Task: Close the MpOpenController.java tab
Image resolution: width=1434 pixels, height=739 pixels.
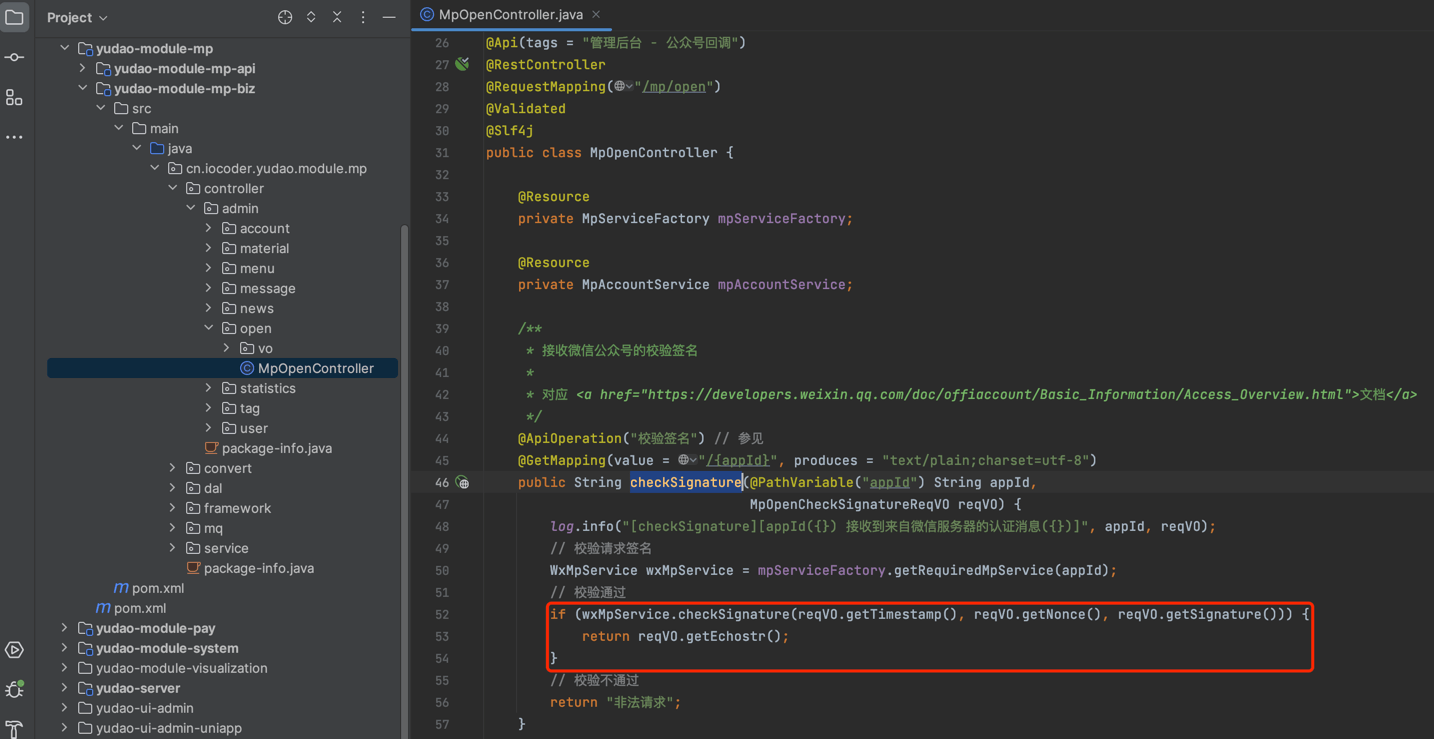Action: 596,14
